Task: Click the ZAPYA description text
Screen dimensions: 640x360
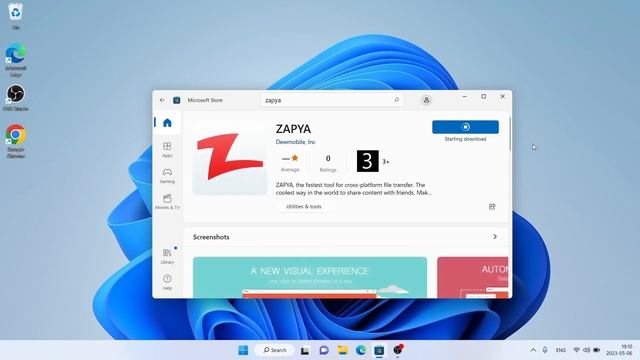Action: [353, 189]
